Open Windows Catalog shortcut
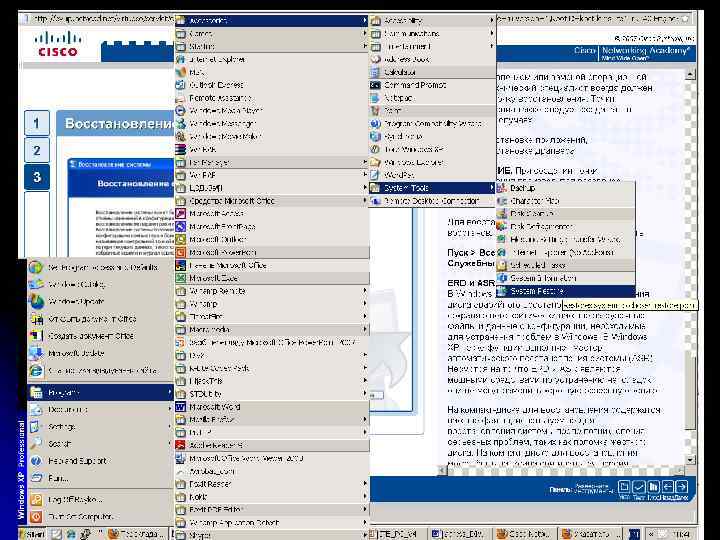 click(x=101, y=284)
